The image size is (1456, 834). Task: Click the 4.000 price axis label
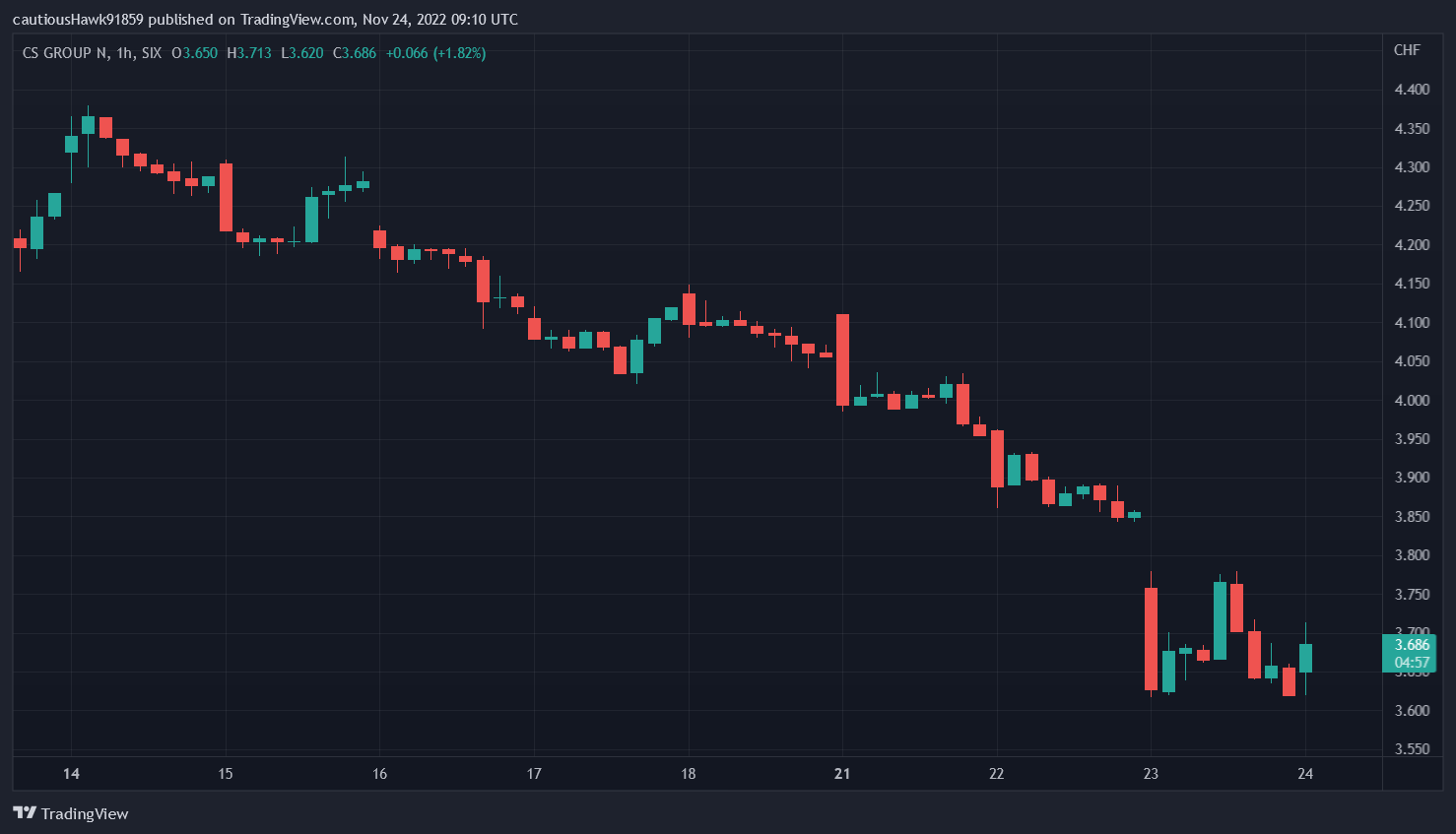click(1412, 401)
